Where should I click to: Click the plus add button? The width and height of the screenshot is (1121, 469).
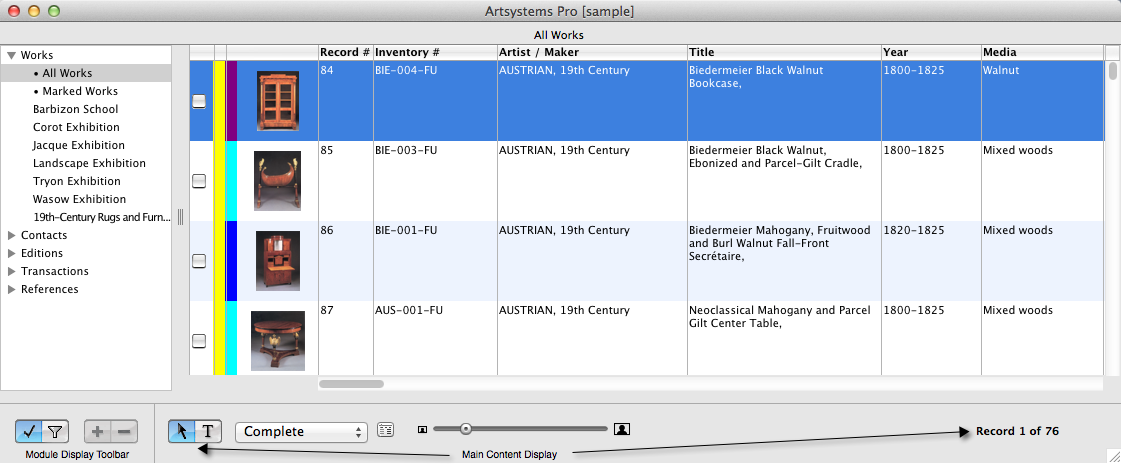pyautogui.click(x=97, y=432)
